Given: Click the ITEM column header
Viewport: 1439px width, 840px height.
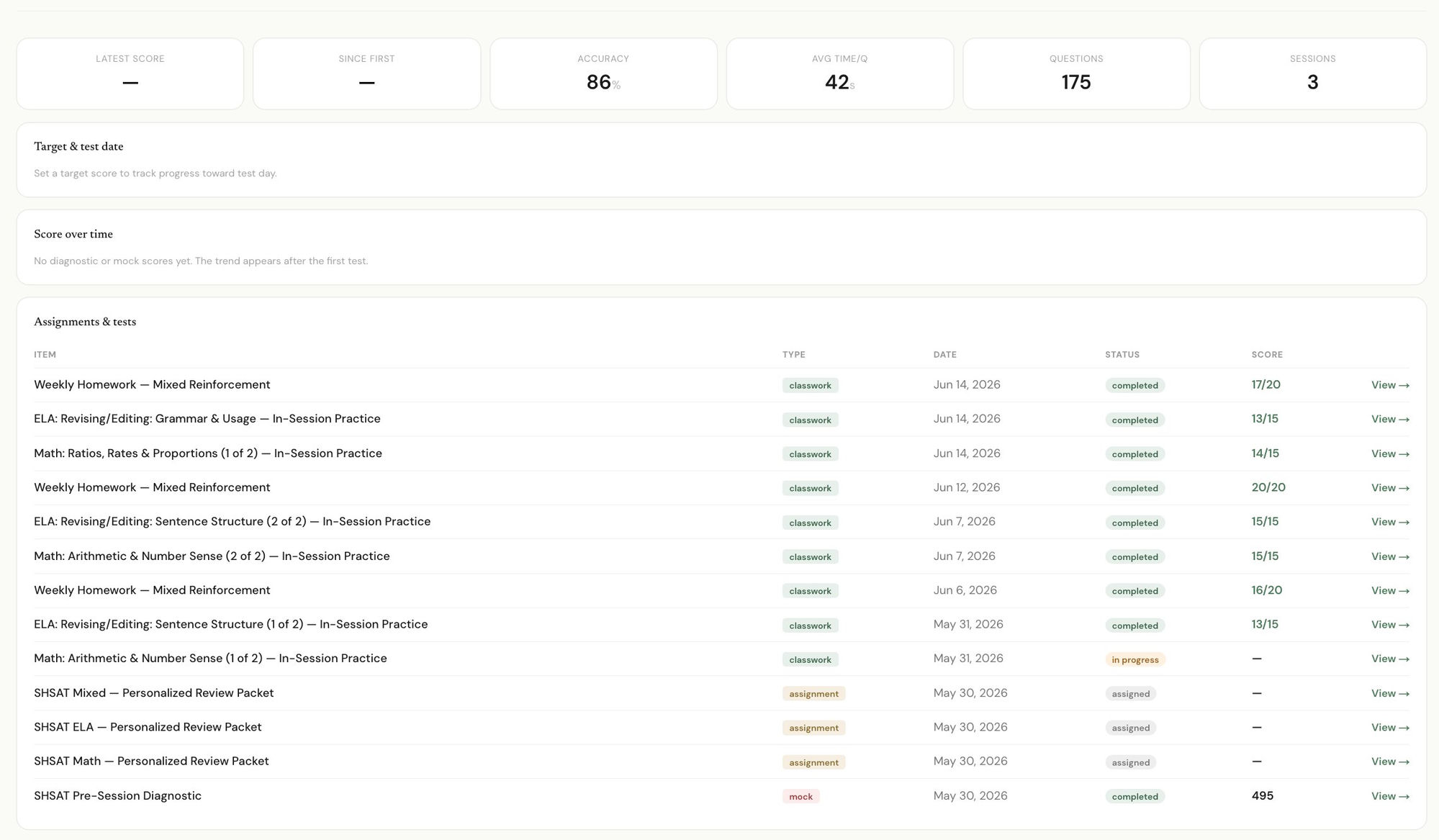Looking at the screenshot, I should click(x=45, y=355).
